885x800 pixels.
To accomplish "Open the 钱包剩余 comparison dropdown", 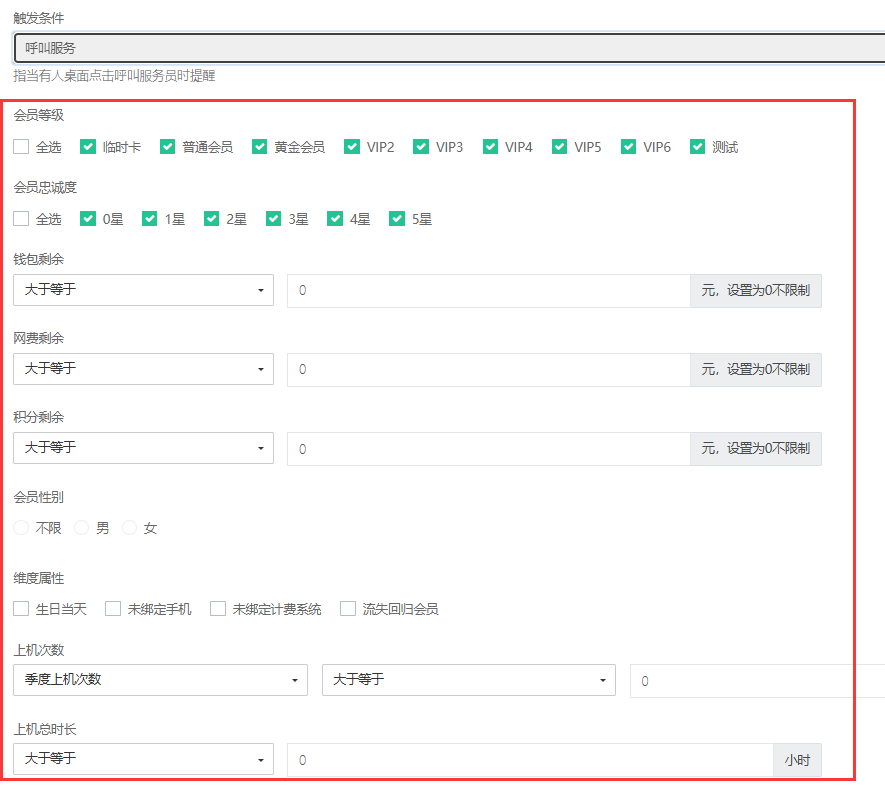I will click(x=143, y=290).
